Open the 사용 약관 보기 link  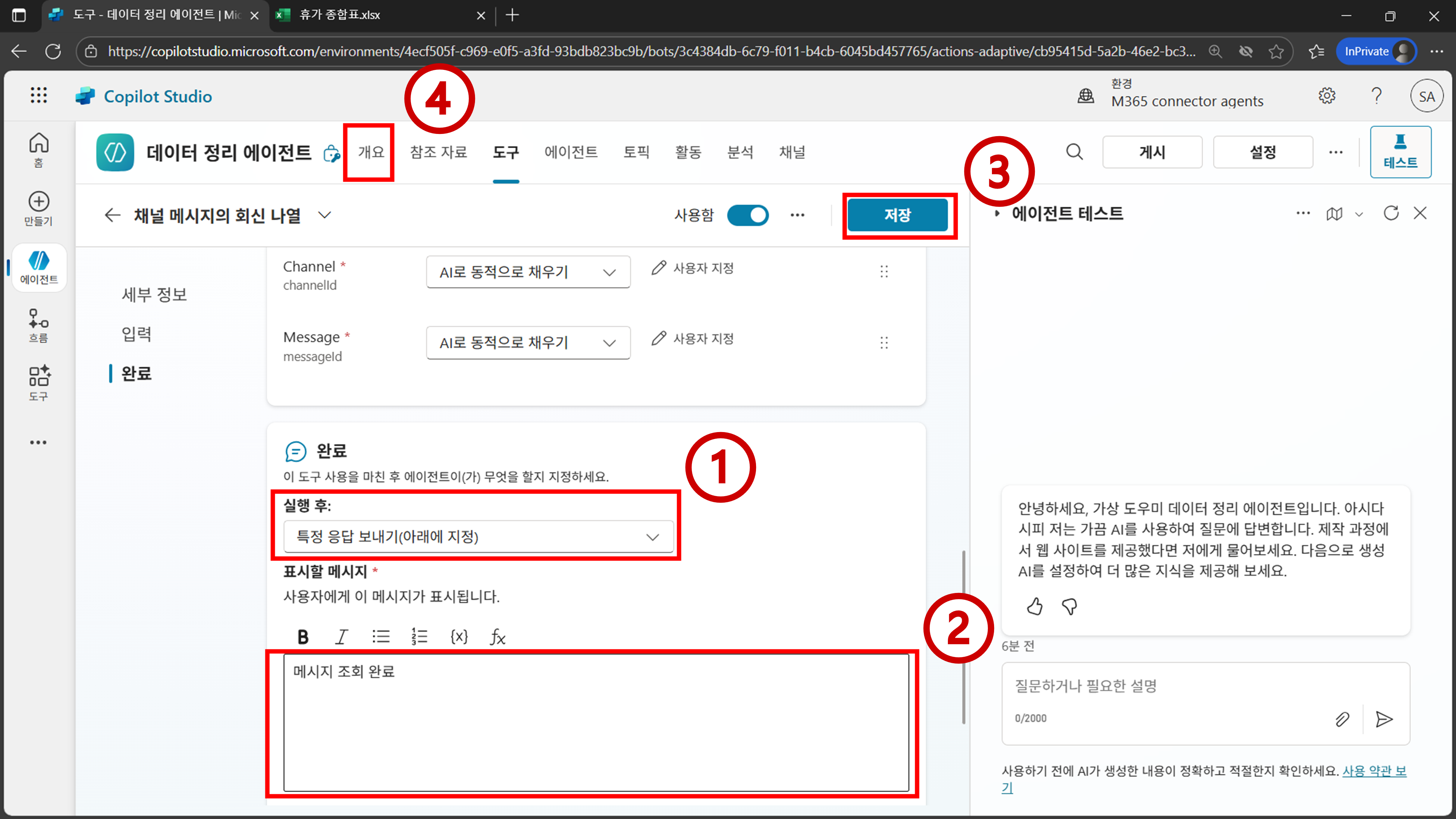click(x=1373, y=771)
